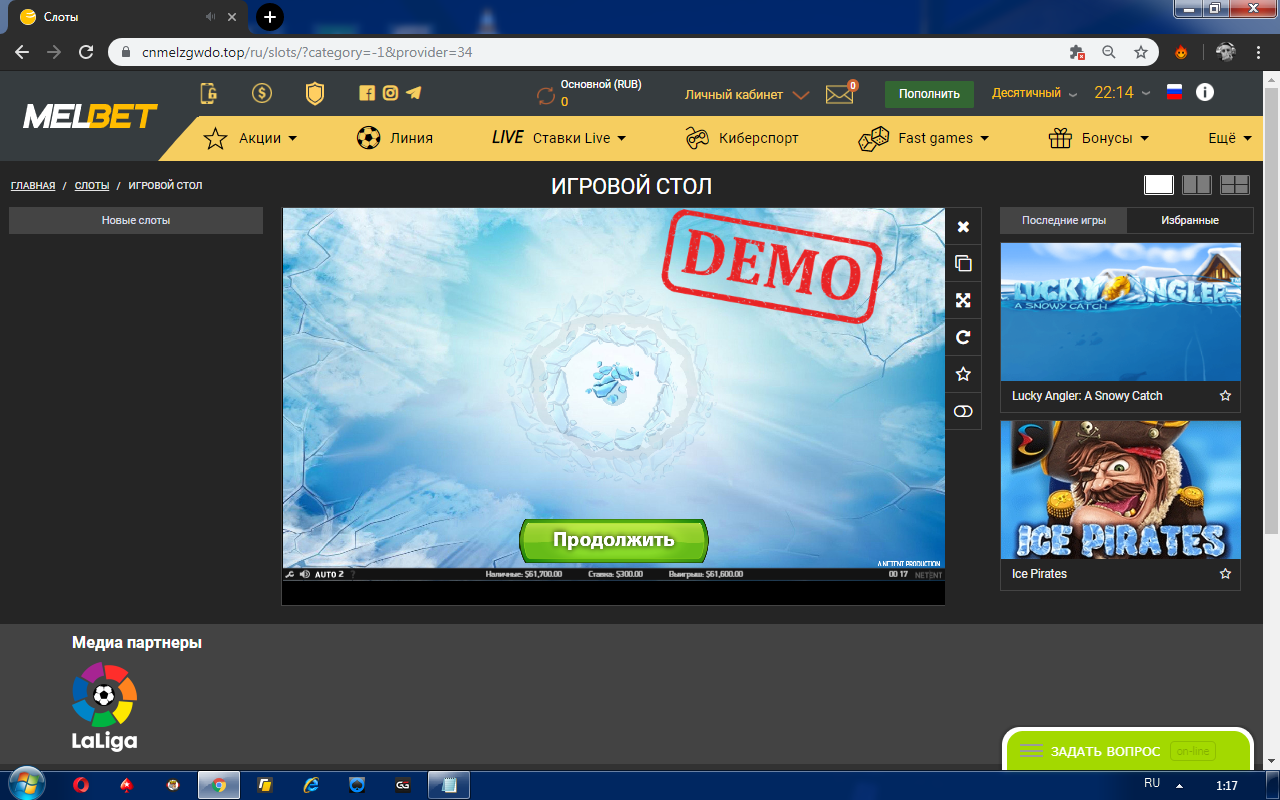Open Windows Start button

click(x=25, y=784)
